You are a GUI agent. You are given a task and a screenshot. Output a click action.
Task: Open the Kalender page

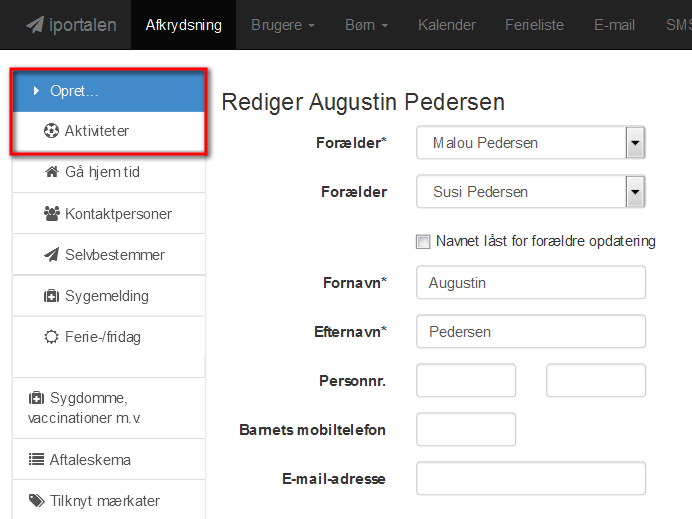click(x=447, y=25)
